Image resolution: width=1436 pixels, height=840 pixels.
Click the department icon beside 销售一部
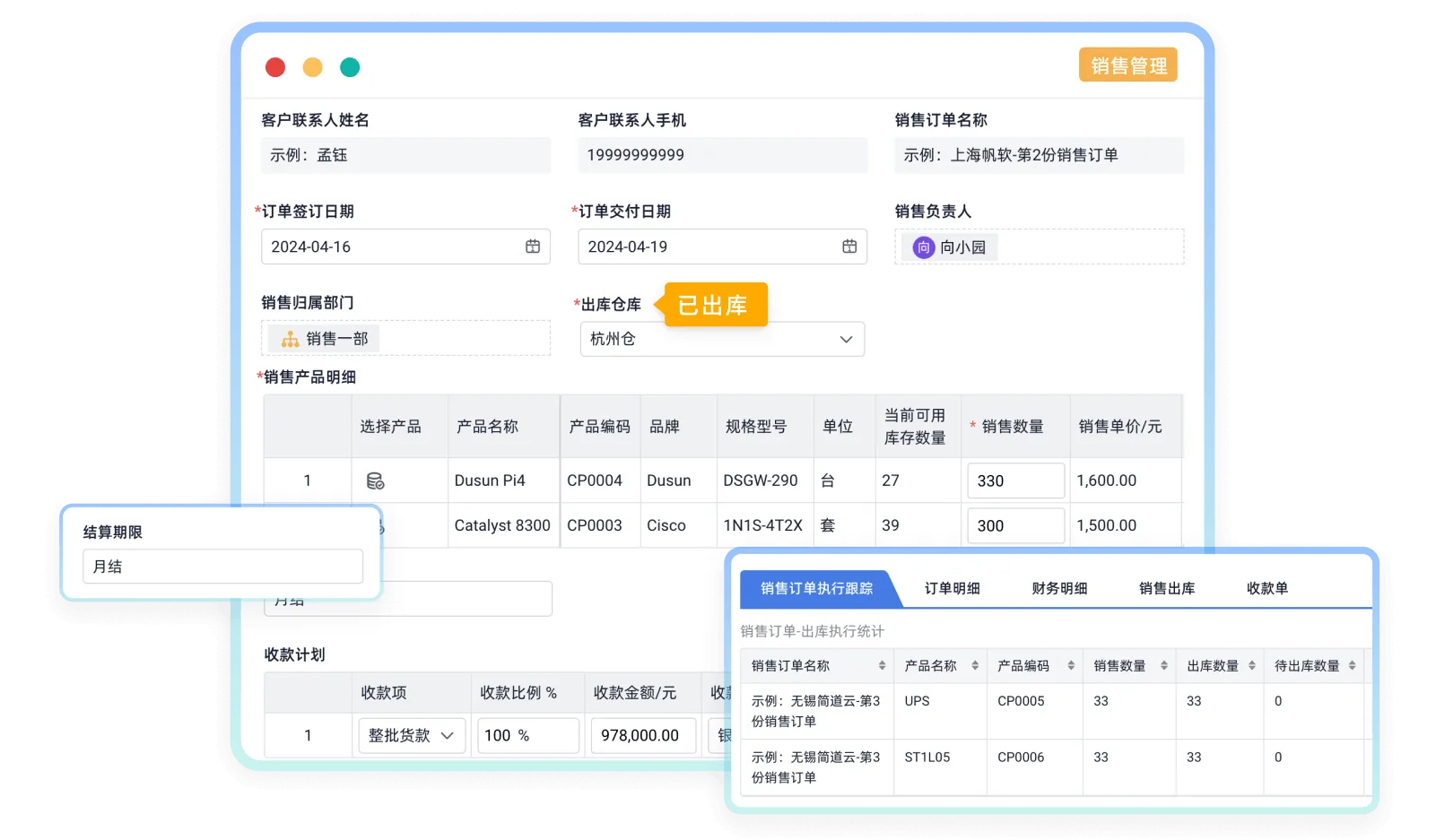[289, 338]
